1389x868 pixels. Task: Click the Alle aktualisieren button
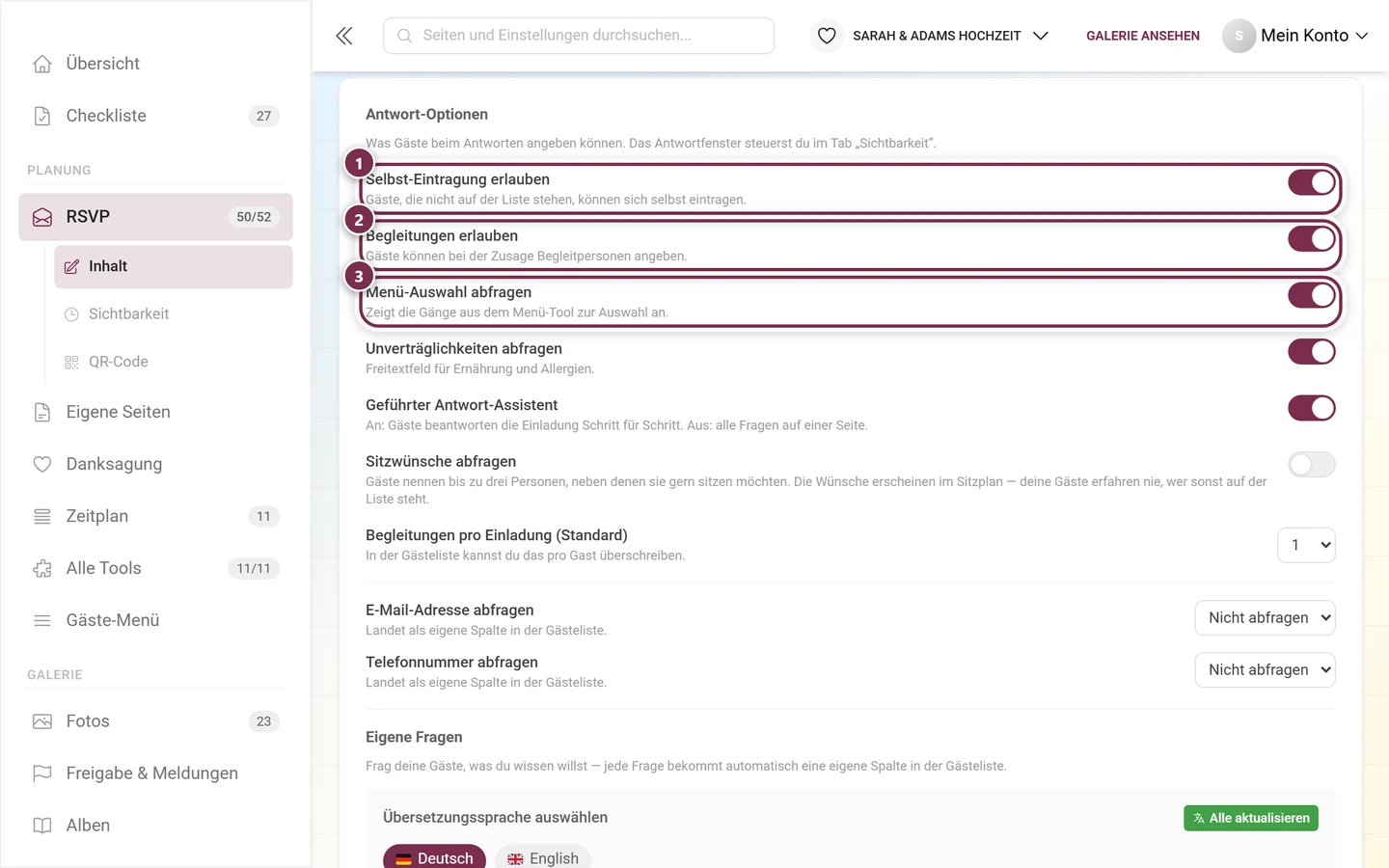tap(1251, 818)
